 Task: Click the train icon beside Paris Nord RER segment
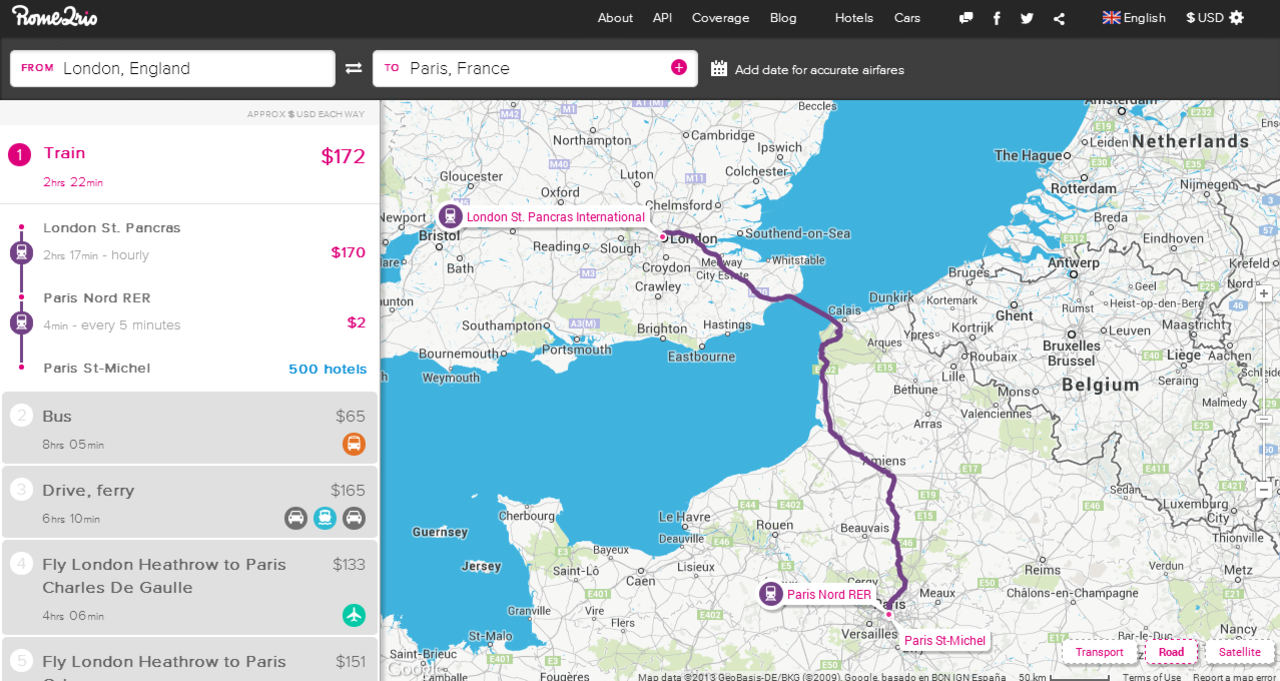[x=21, y=322]
